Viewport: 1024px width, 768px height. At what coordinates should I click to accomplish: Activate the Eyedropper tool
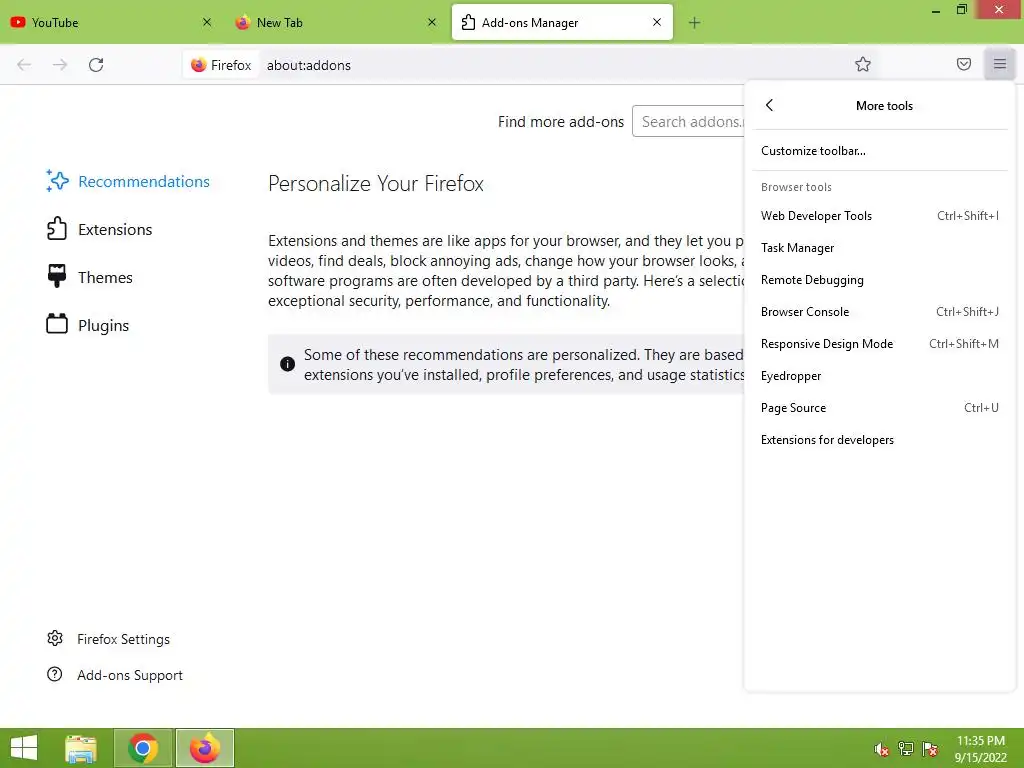pos(880,376)
